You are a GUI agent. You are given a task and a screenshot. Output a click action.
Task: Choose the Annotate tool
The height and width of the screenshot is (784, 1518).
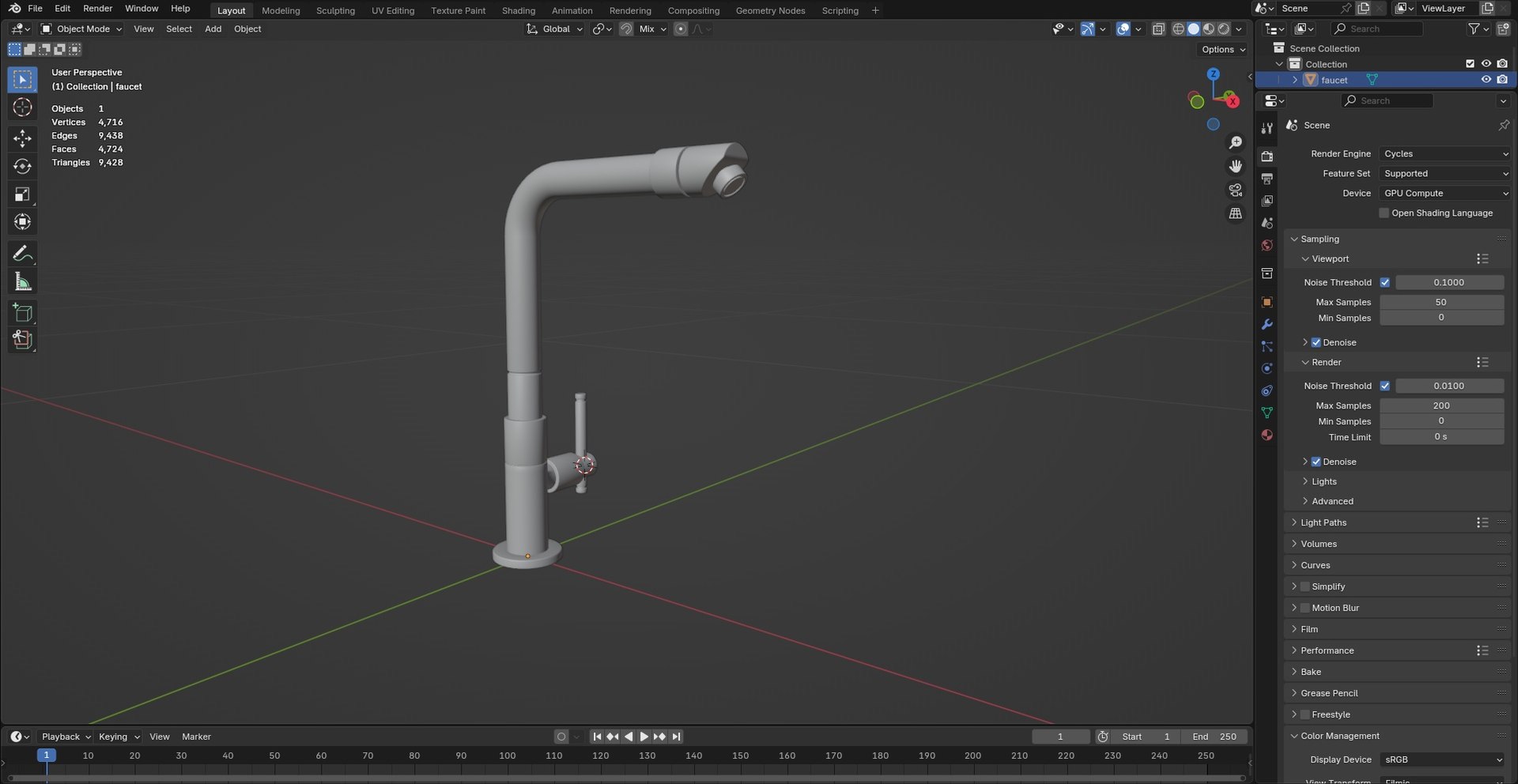pos(22,254)
